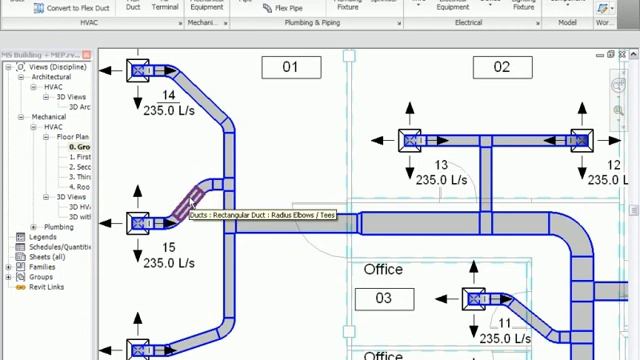Open the '0. Gro' floor plan view
The image size is (640, 360).
point(80,147)
